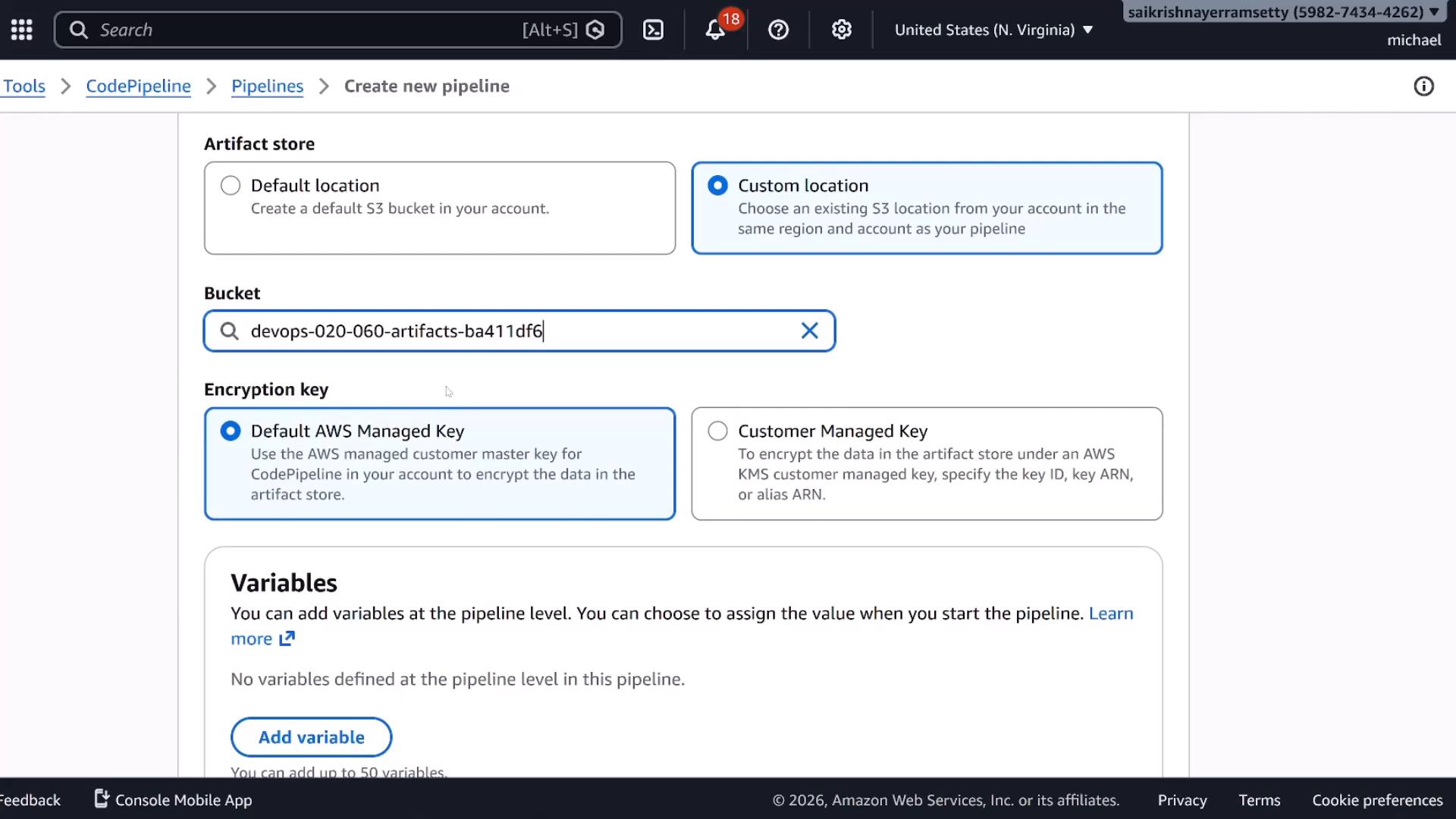
Task: Click the Amazon Q icon in search bar
Action: click(x=595, y=30)
